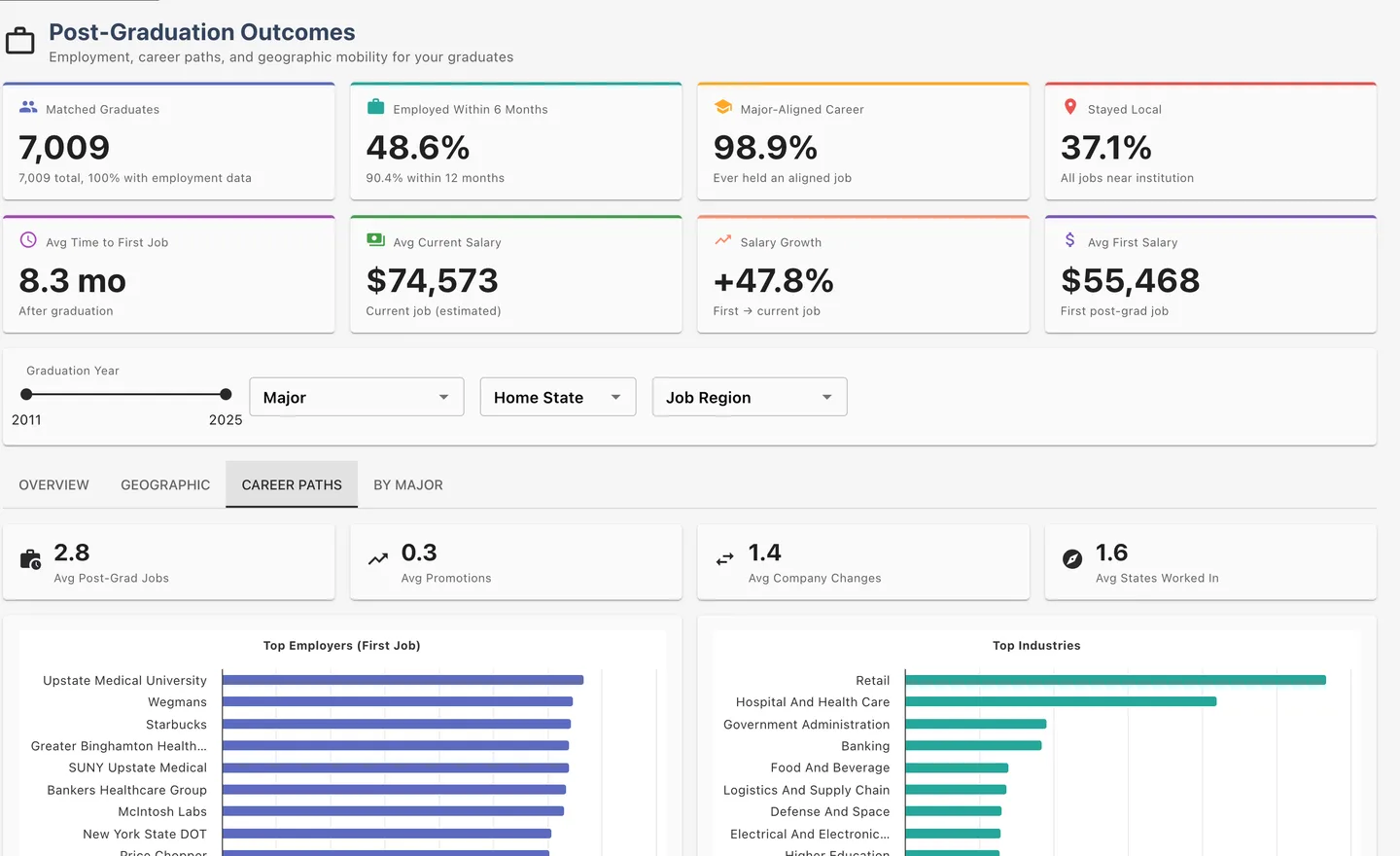Click the cash icon on Avg Current Salary
The width and height of the screenshot is (1400, 856).
[x=375, y=239]
